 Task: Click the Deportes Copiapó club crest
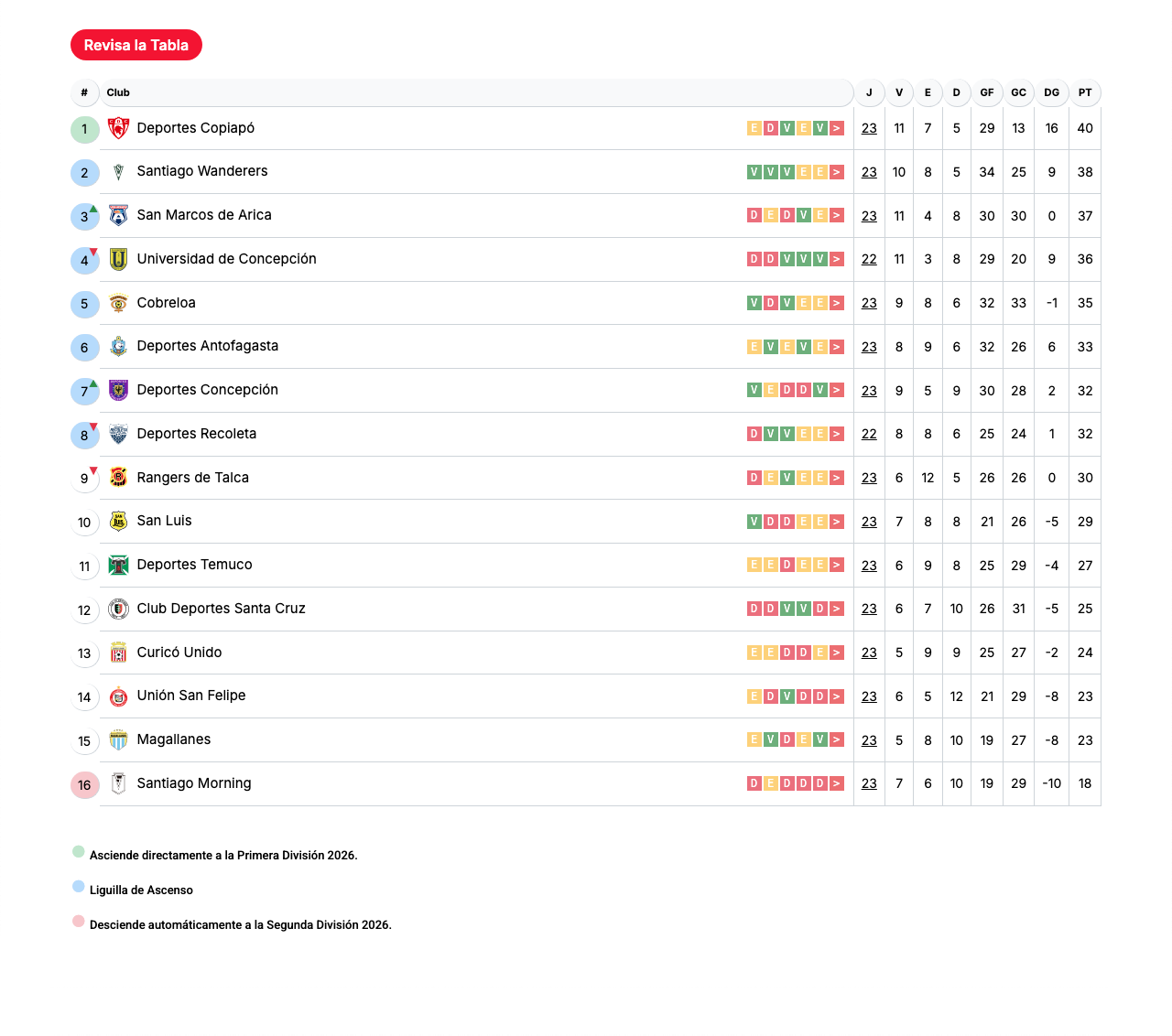118,128
